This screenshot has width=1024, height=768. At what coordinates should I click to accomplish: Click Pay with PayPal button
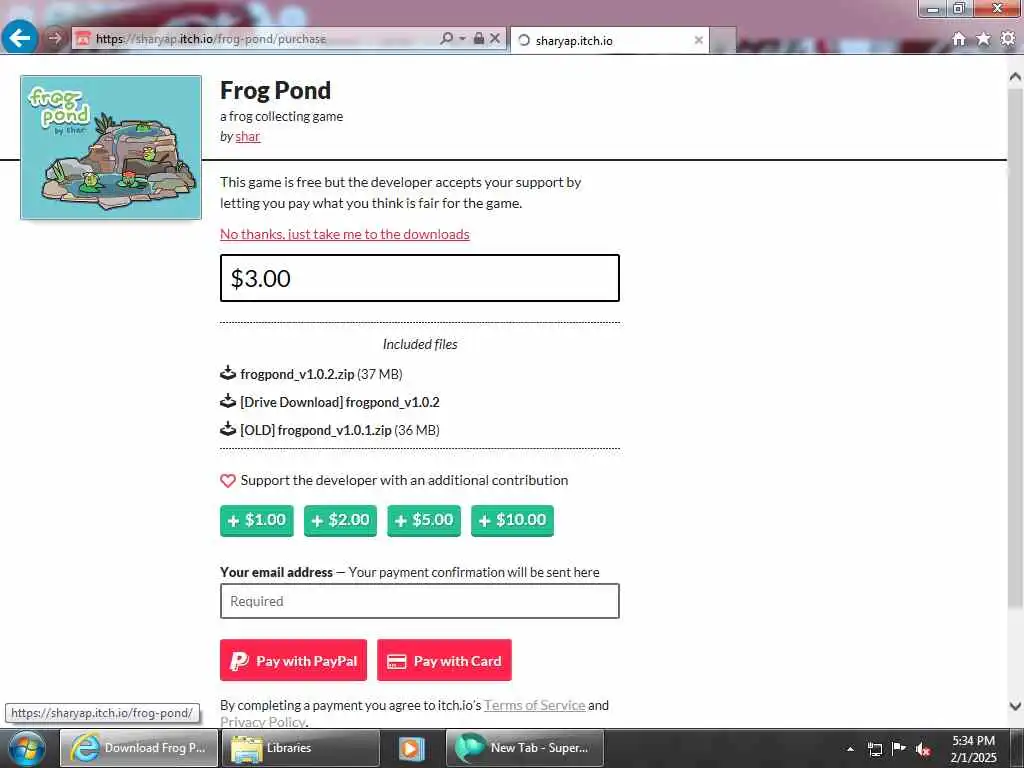click(293, 660)
